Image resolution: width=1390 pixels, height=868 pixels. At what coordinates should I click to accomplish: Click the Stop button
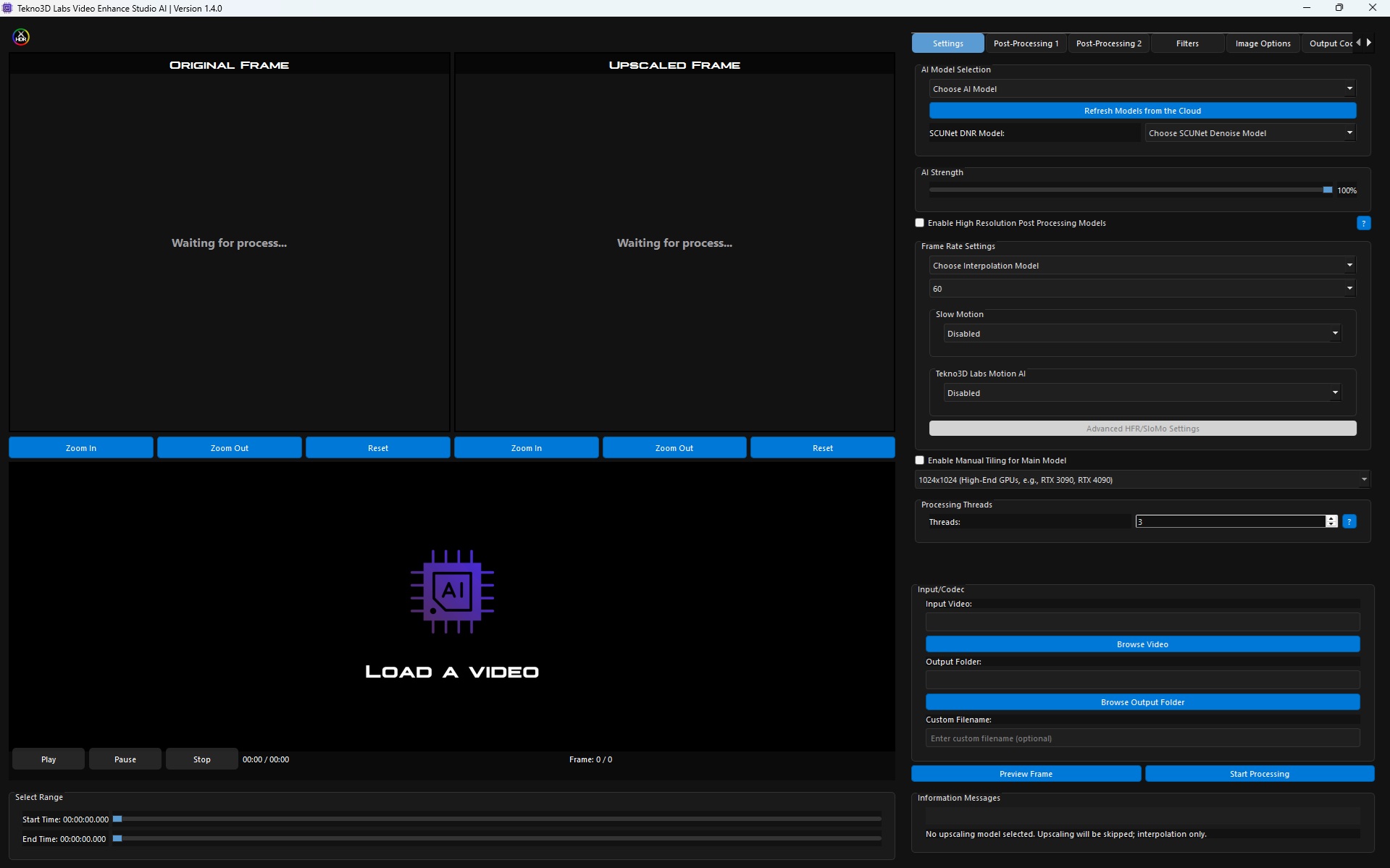click(202, 759)
